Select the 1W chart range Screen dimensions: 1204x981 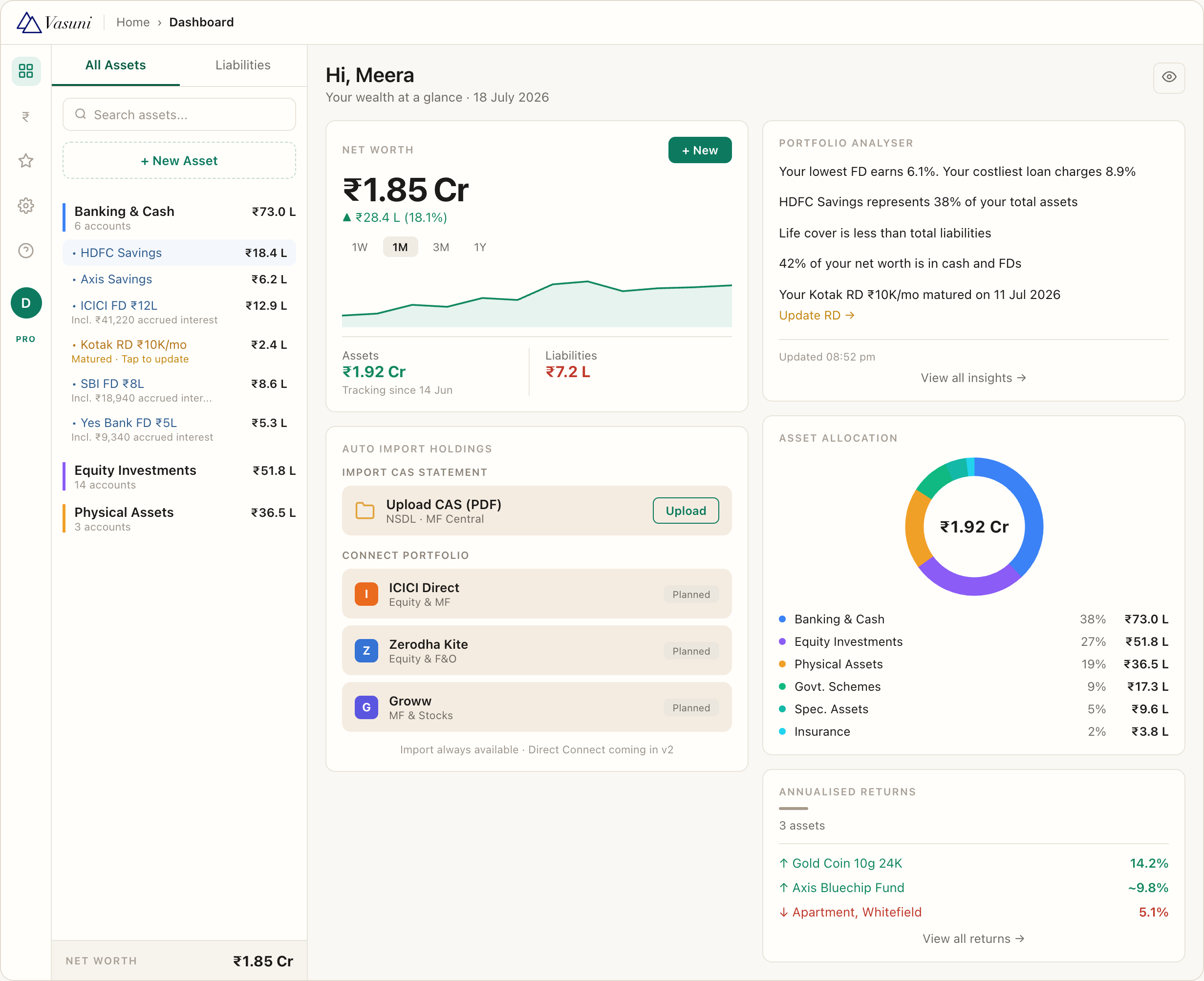point(360,247)
